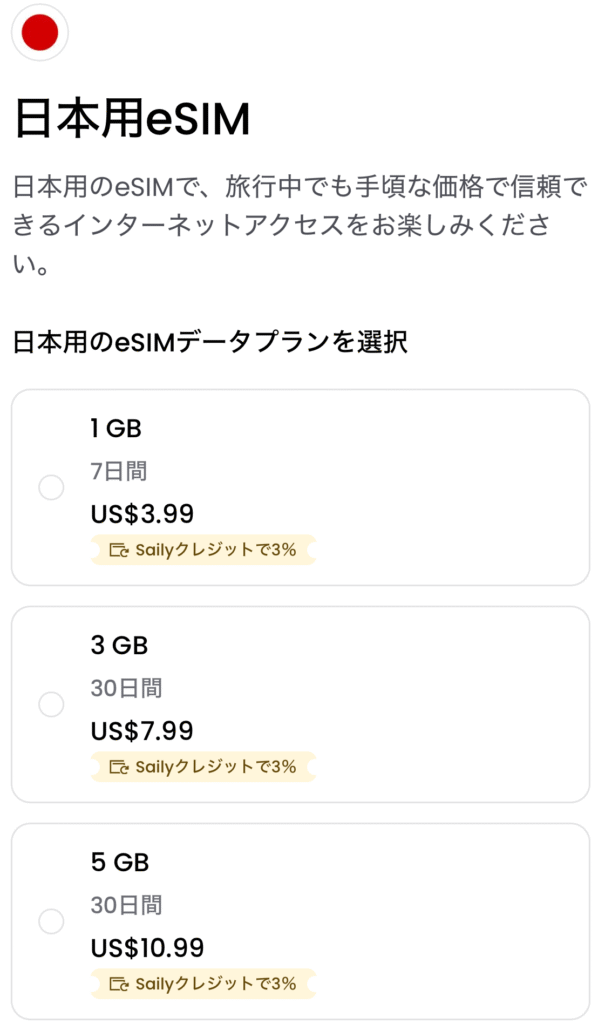
Task: Click the Japan flag icon
Action: [x=40, y=33]
